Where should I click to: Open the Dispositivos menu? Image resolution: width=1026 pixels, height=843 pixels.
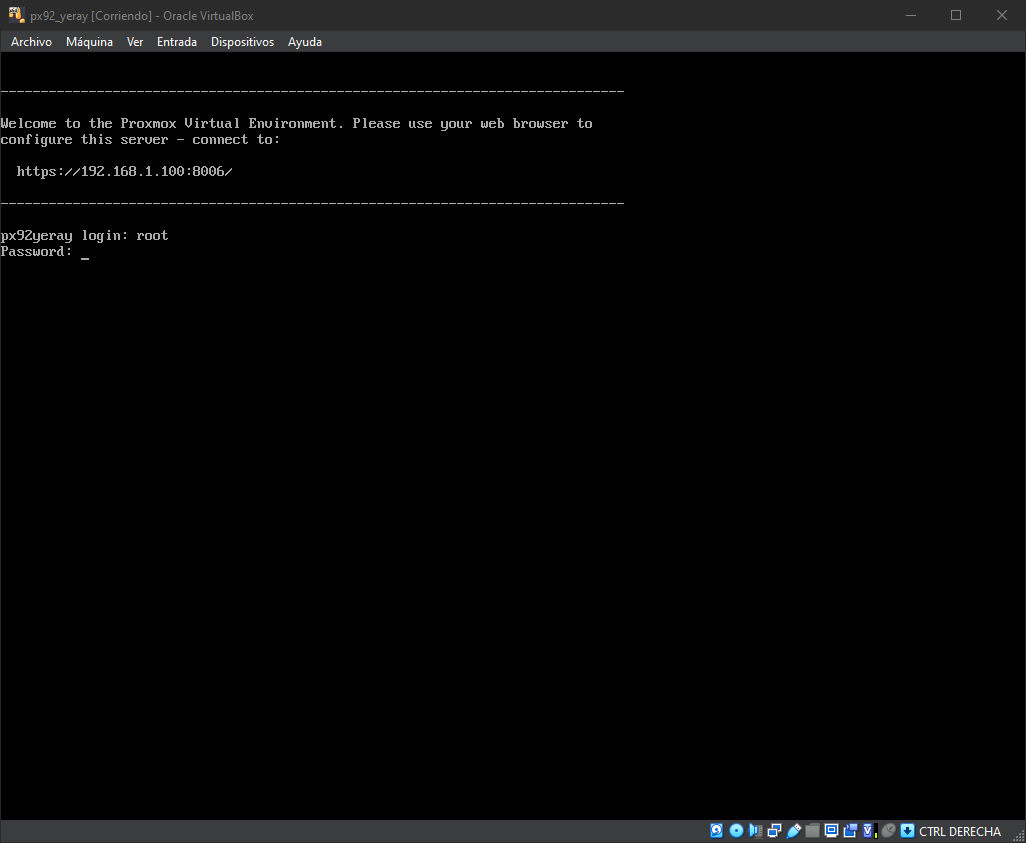(242, 42)
